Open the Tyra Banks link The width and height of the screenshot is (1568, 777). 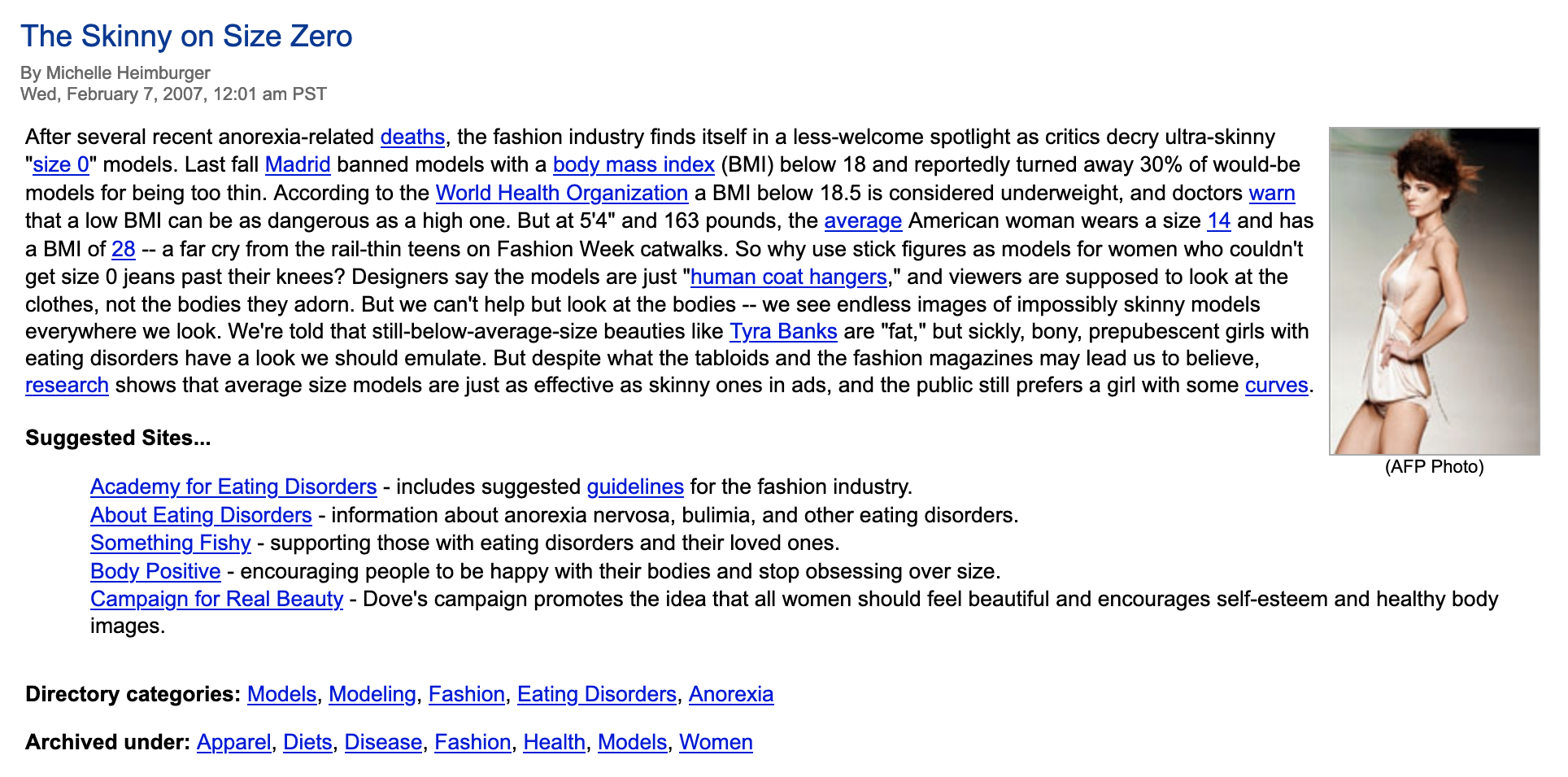[783, 331]
